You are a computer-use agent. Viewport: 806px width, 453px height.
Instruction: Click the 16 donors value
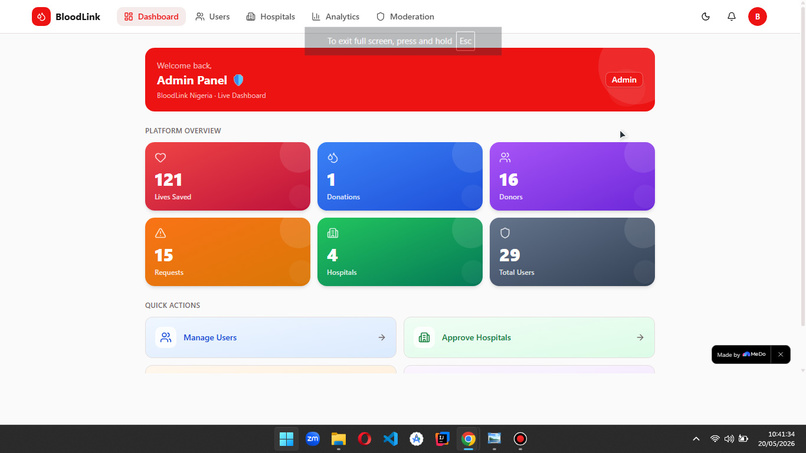508,180
